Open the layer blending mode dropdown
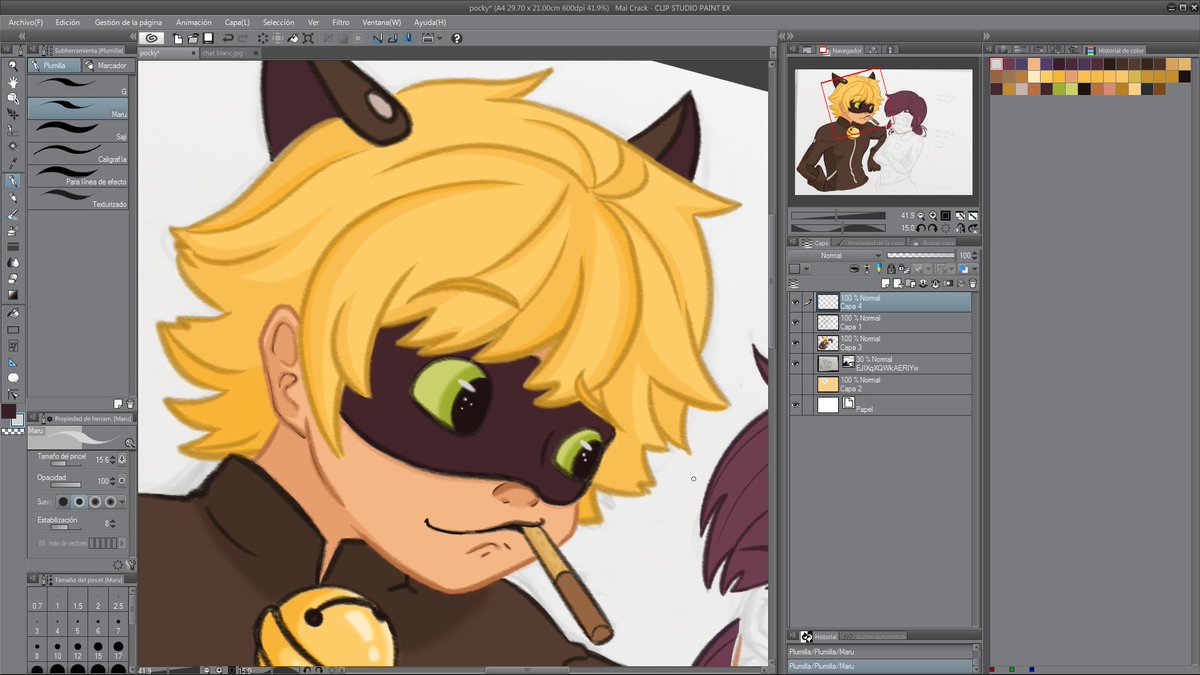Screen dimensions: 1200x675 click(x=835, y=256)
